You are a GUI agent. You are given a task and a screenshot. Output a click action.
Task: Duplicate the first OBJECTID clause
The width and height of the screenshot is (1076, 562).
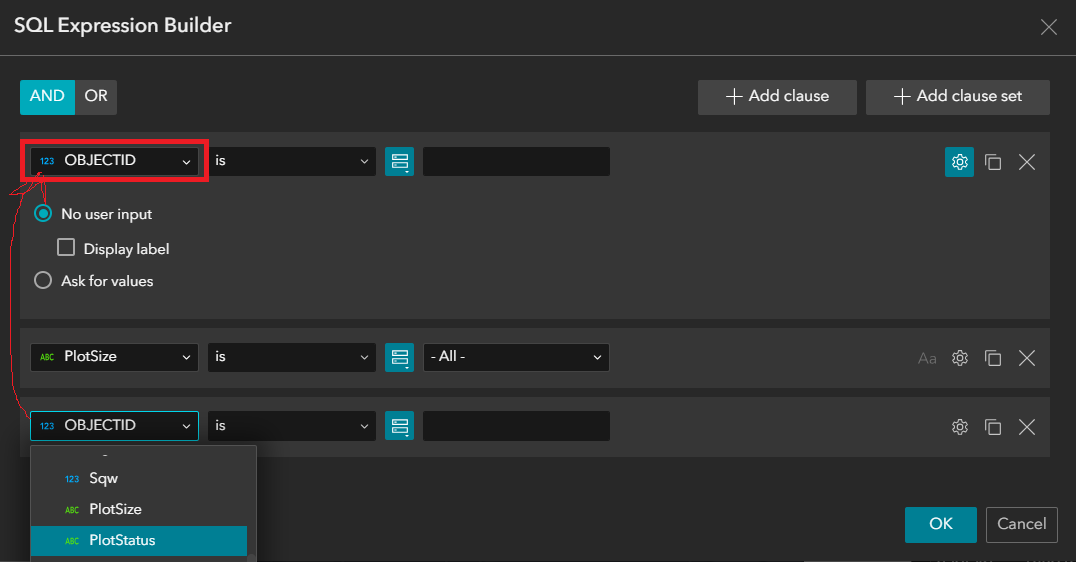(x=993, y=162)
